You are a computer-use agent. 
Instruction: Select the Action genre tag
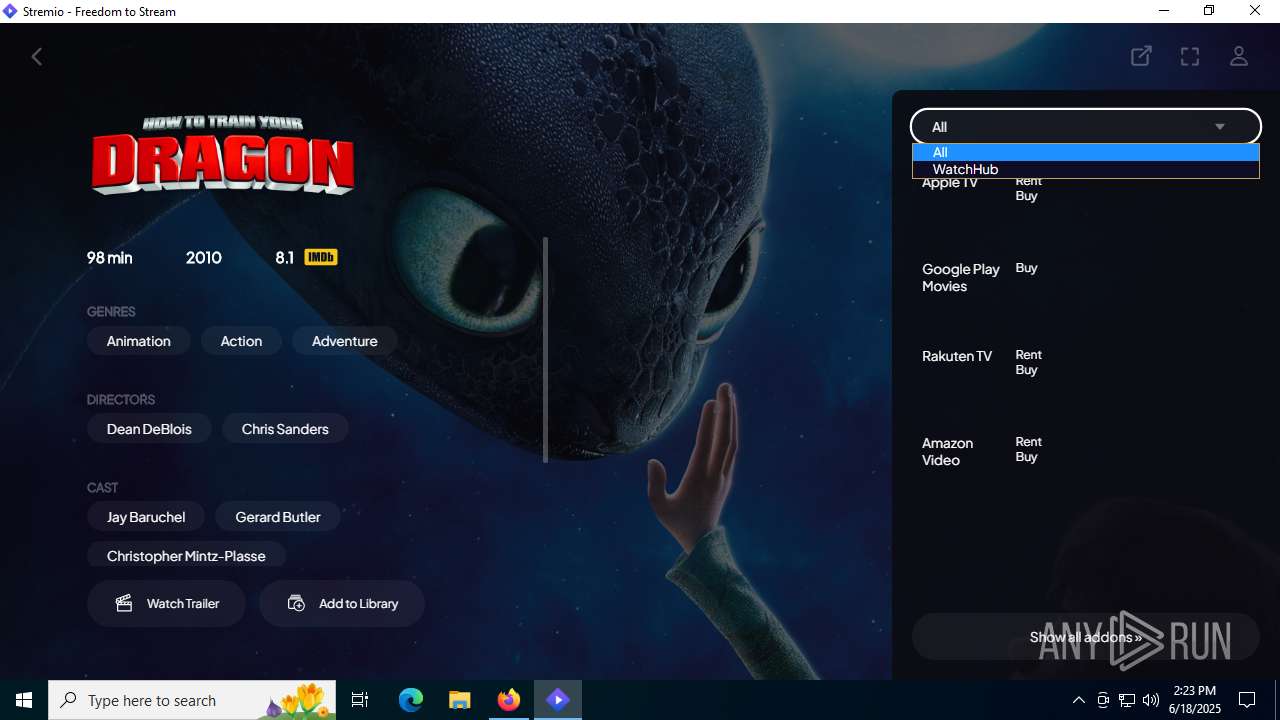click(x=241, y=341)
